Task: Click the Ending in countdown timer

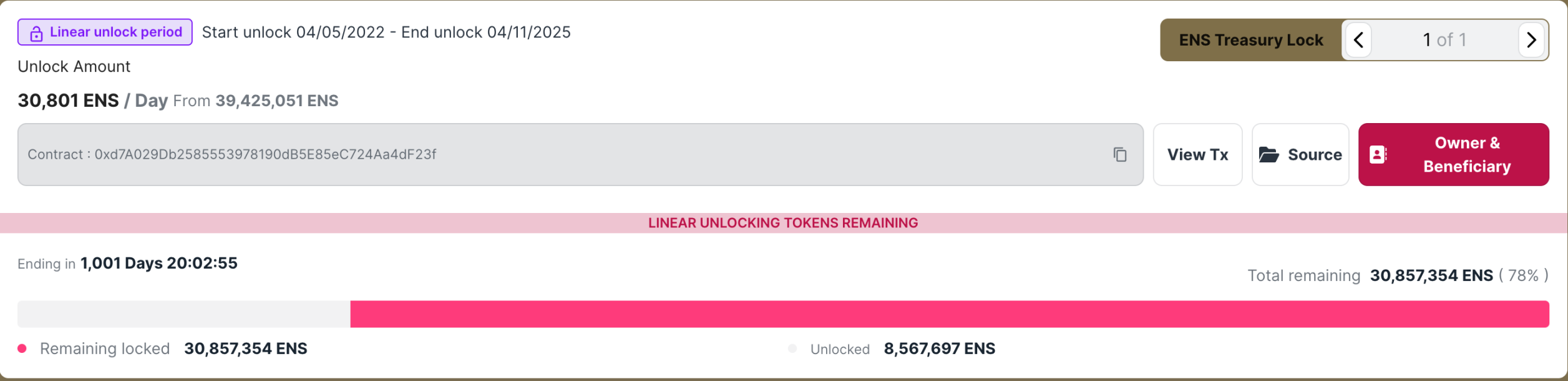Action: click(x=158, y=263)
